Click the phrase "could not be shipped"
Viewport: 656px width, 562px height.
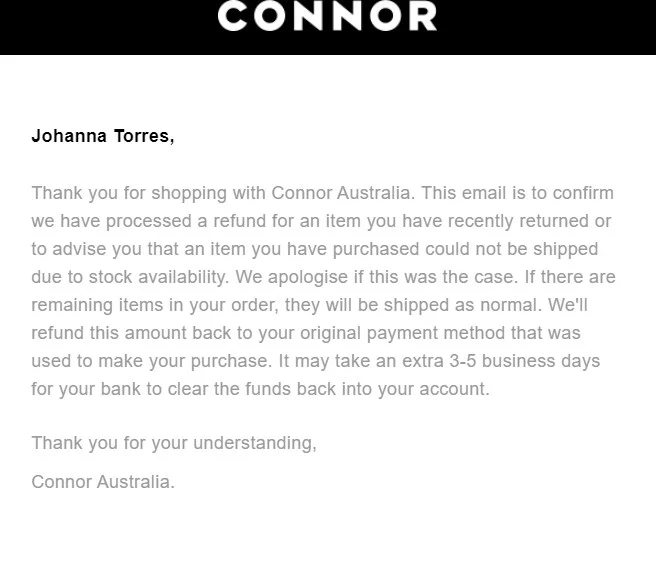pyautogui.click(x=510, y=249)
